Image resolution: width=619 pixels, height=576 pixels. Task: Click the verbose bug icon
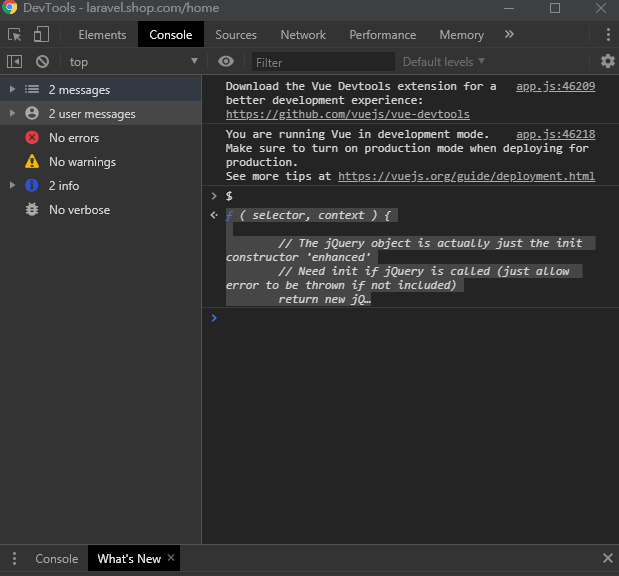click(x=32, y=209)
